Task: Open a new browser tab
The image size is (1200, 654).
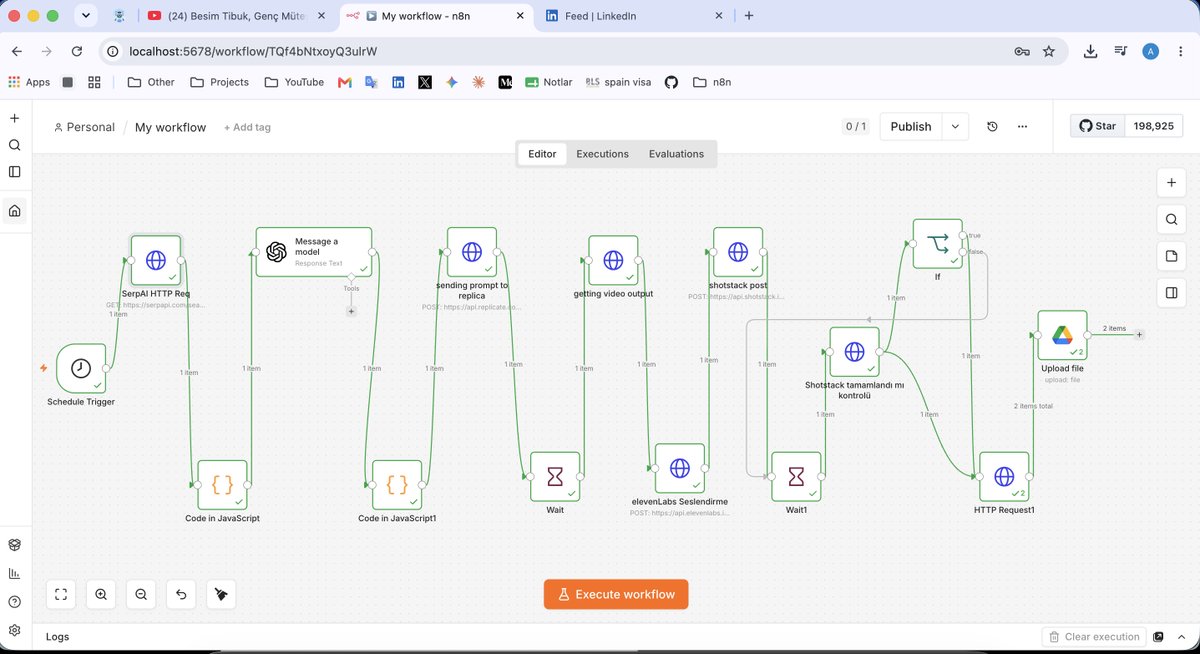Action: tap(749, 16)
